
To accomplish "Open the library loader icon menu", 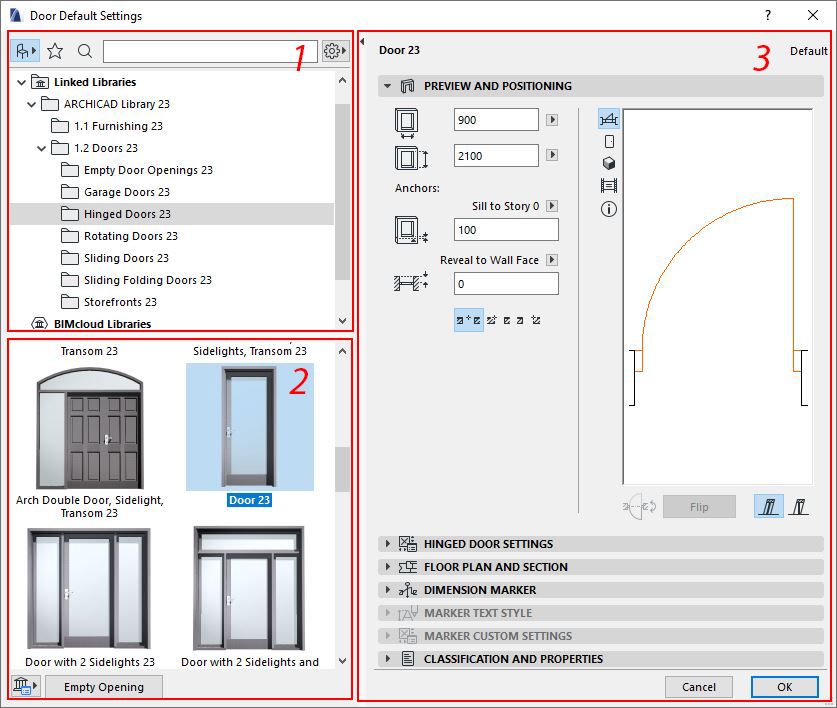I will tap(25, 686).
